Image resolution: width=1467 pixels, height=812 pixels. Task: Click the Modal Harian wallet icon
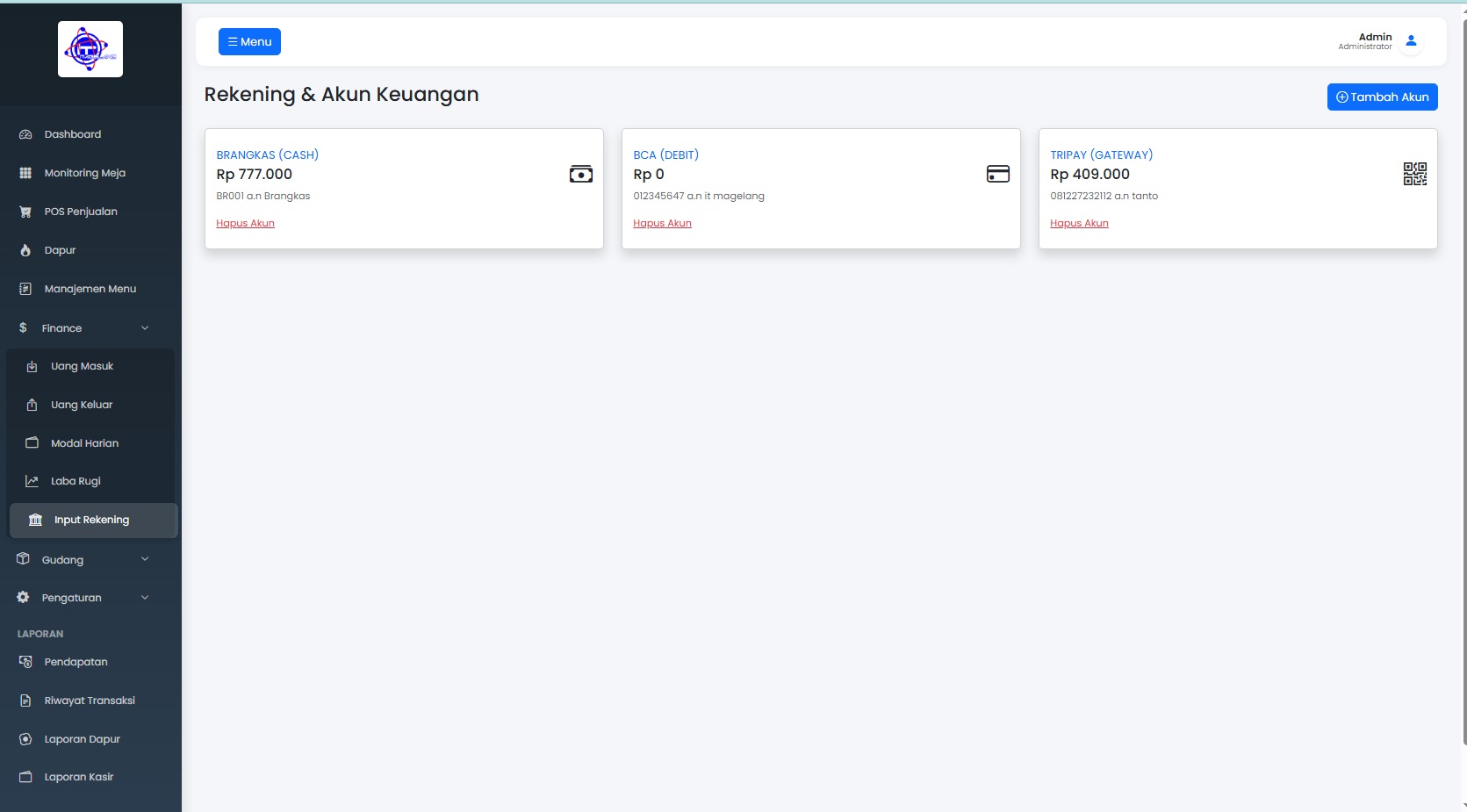coord(32,443)
